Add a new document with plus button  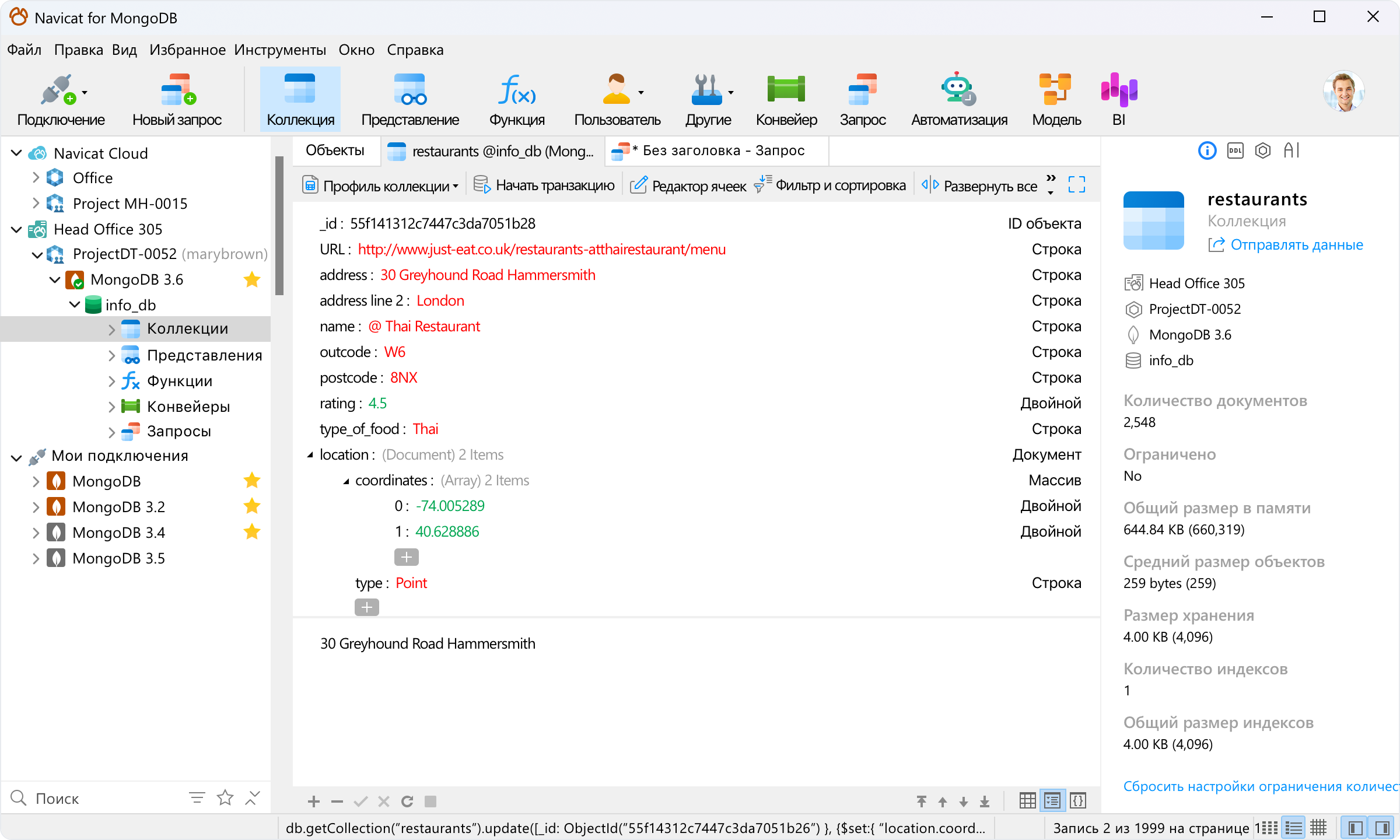point(314,801)
